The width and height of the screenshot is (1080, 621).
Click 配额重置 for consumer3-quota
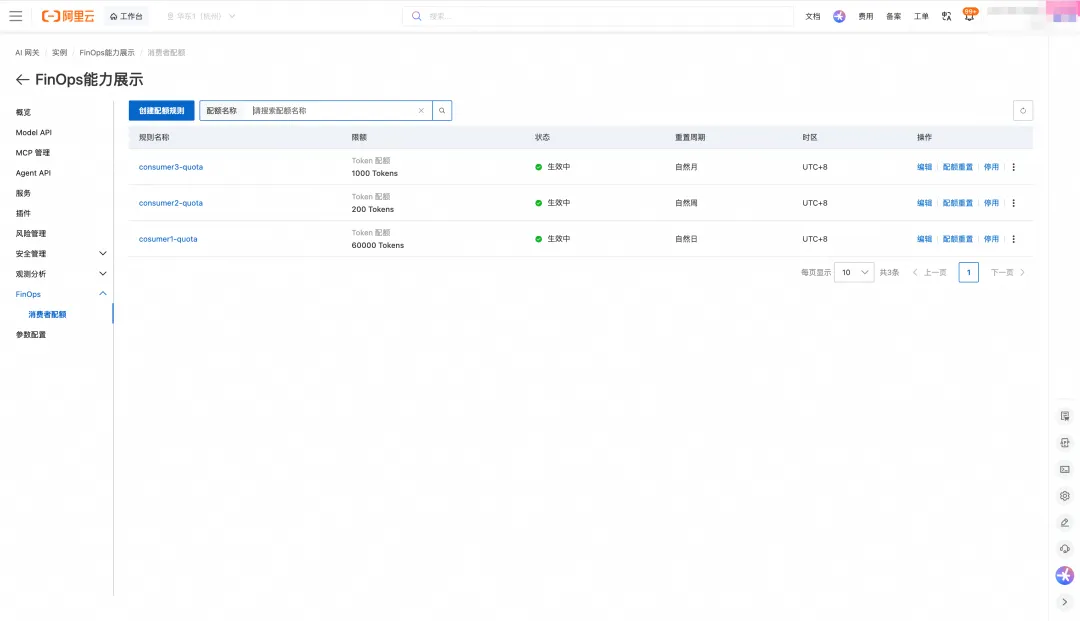coord(958,167)
